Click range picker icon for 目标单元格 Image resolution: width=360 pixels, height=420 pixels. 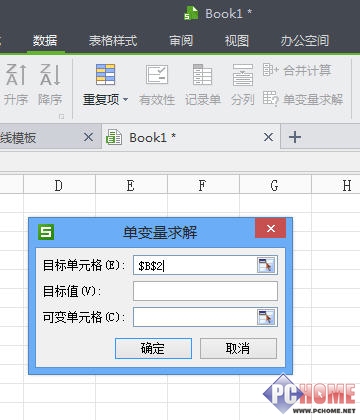tap(266, 266)
